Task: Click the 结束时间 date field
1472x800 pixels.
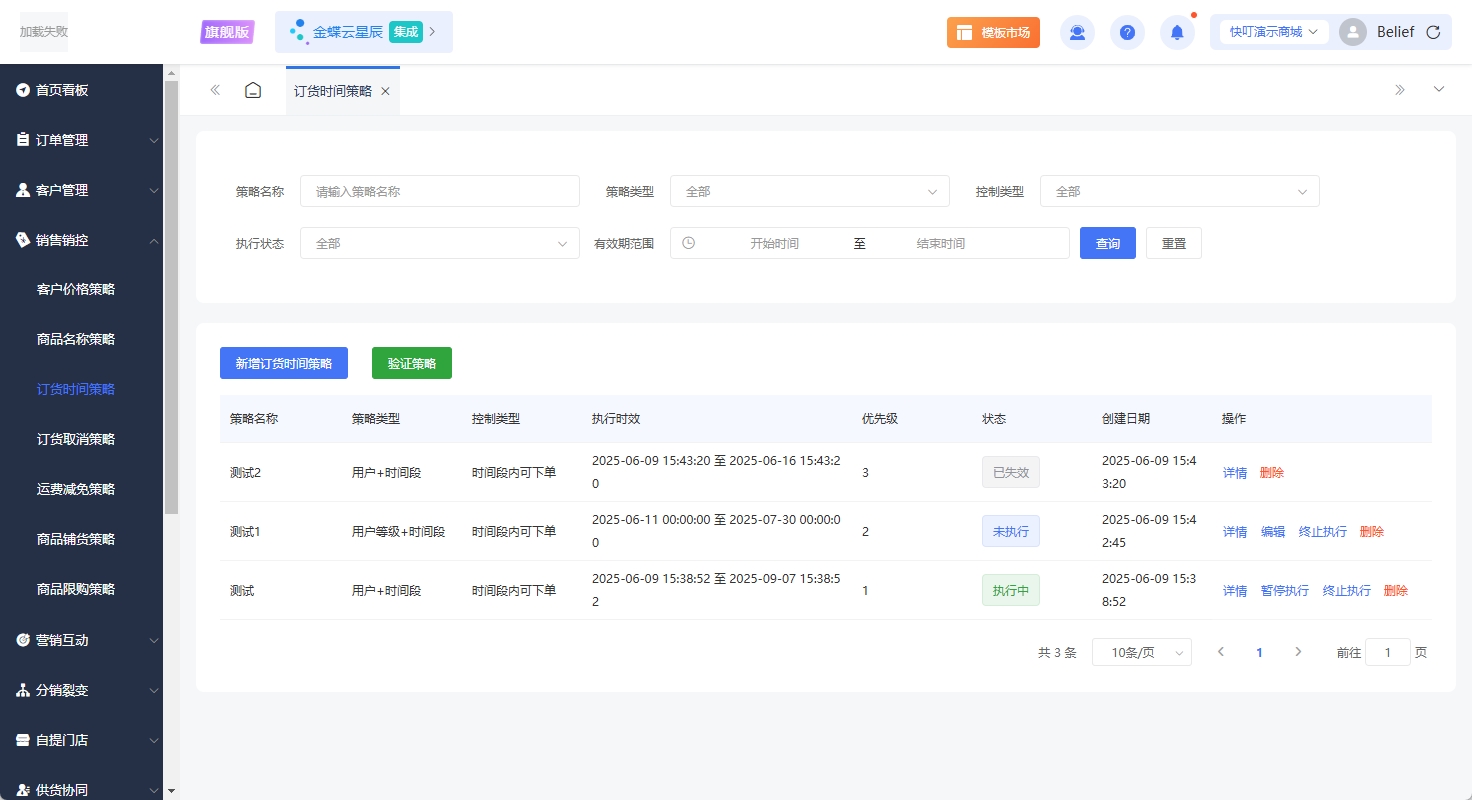Action: (941, 243)
